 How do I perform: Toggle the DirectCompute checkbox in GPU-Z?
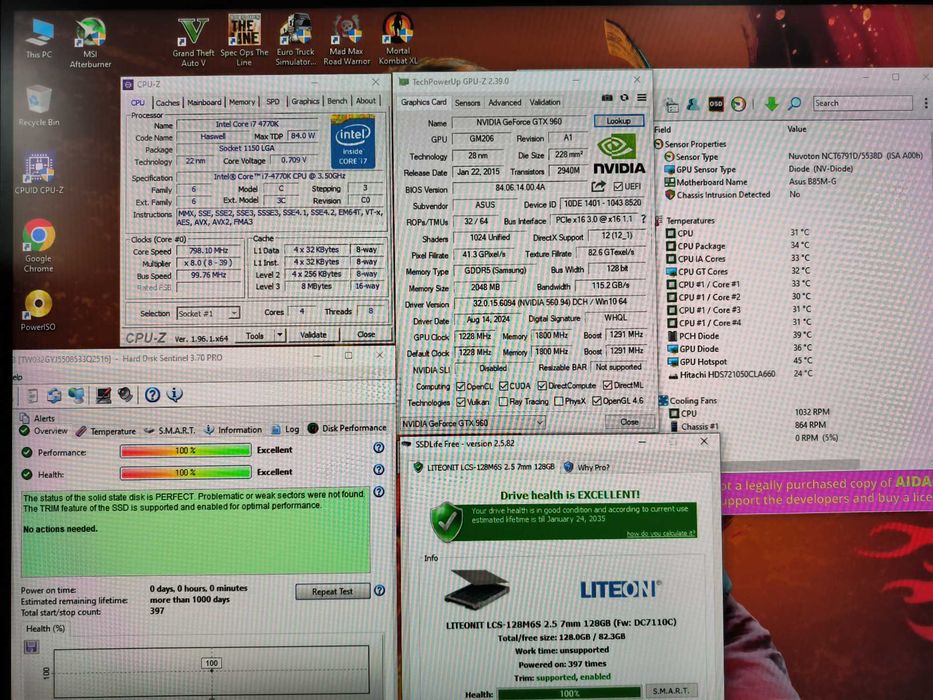coord(542,386)
